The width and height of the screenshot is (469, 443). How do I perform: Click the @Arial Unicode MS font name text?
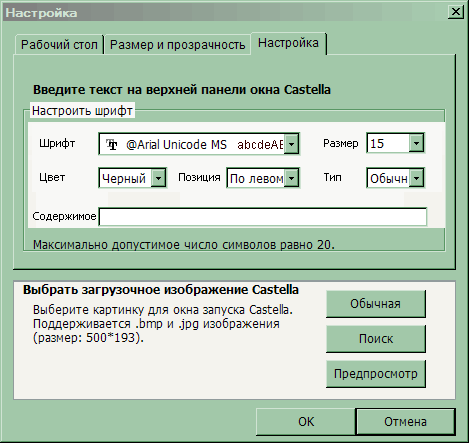click(176, 145)
